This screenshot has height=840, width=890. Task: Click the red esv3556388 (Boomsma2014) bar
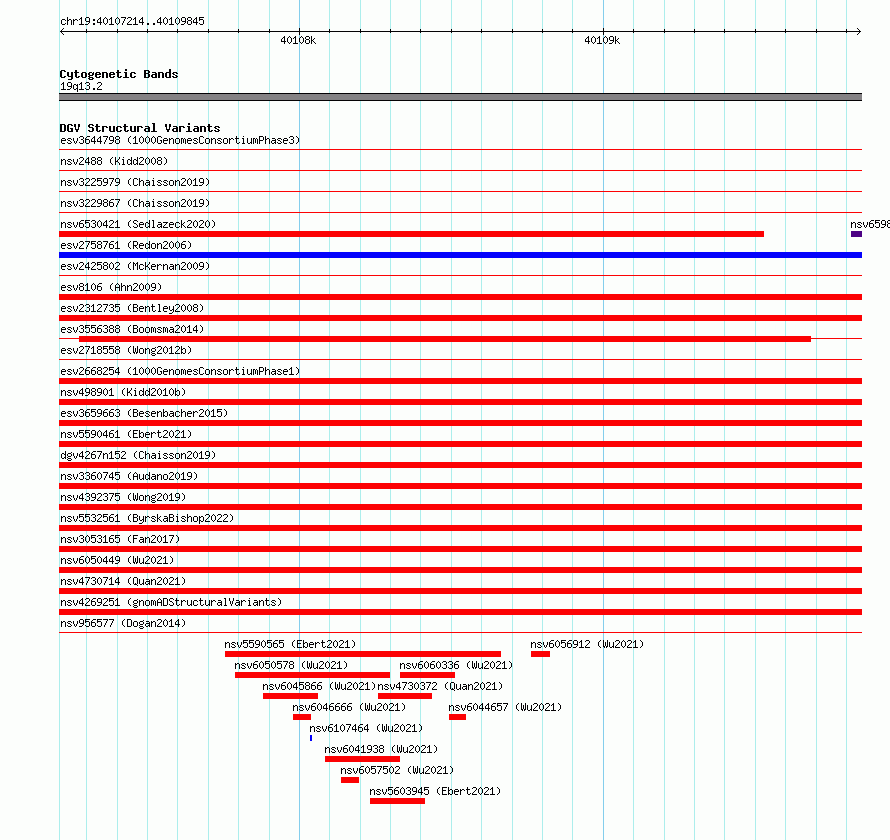click(x=445, y=339)
